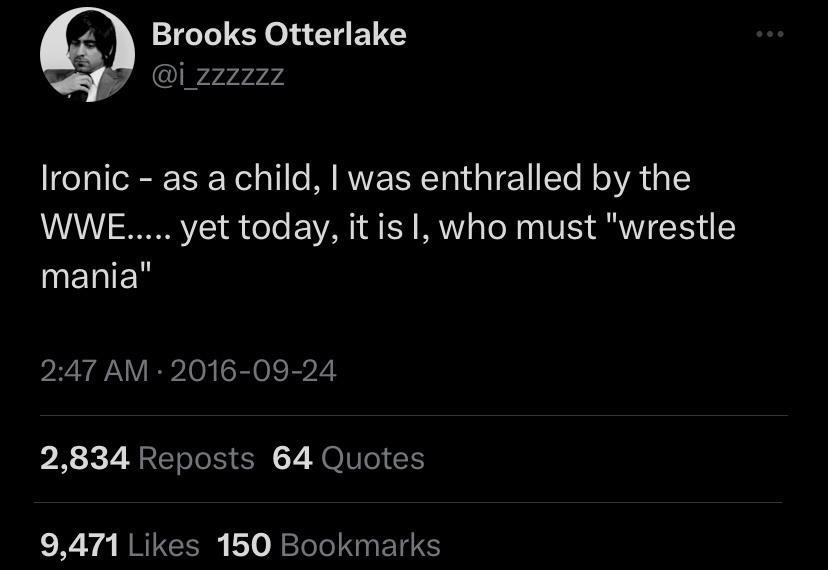Click the 2016-09-24 post date
Image resolution: width=828 pixels, height=570 pixels.
pyautogui.click(x=253, y=372)
